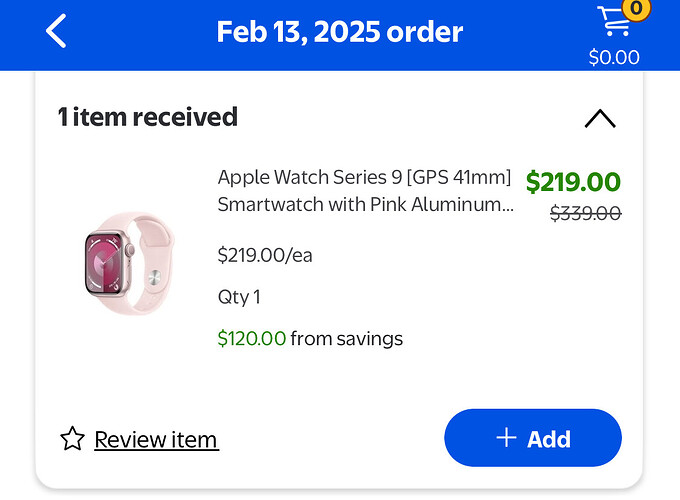Viewport: 680px width, 500px height.
Task: Open Apple Watch Series 9 product title
Action: point(364,177)
